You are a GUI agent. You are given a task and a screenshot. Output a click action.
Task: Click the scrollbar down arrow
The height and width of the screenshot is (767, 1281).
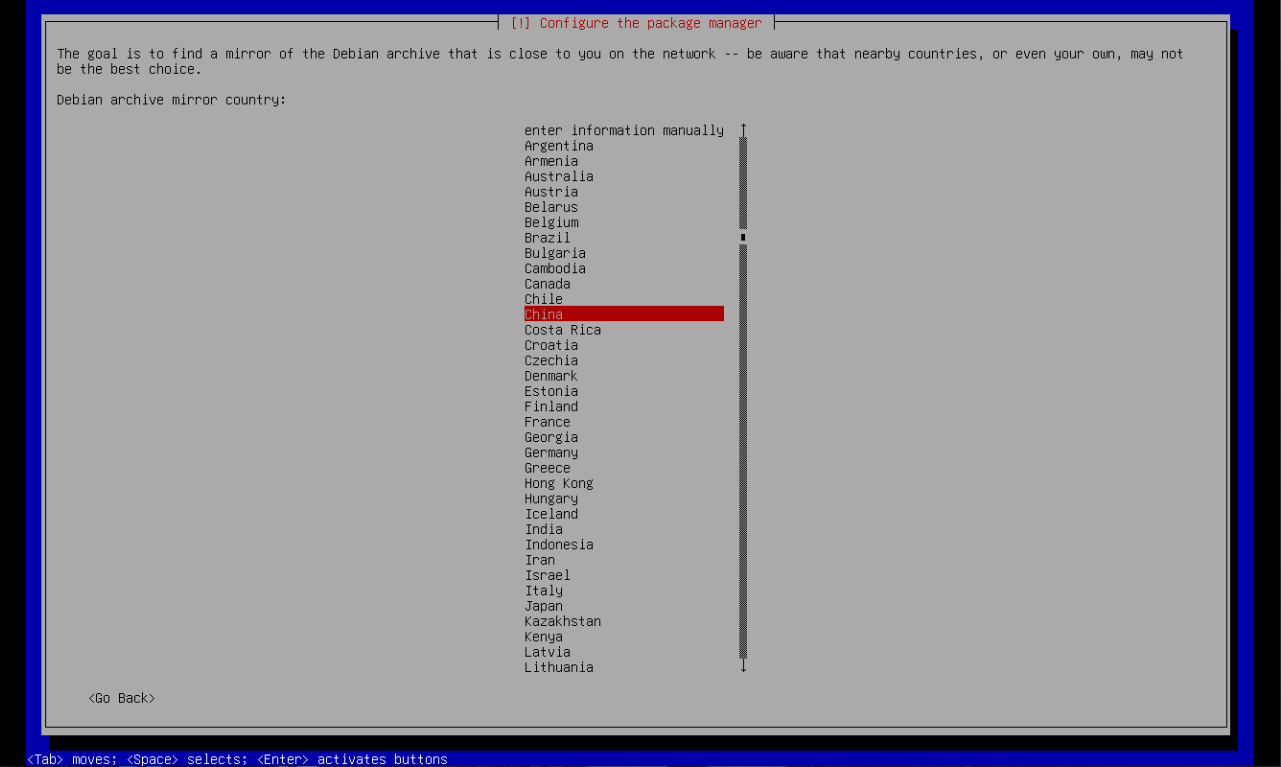(743, 666)
